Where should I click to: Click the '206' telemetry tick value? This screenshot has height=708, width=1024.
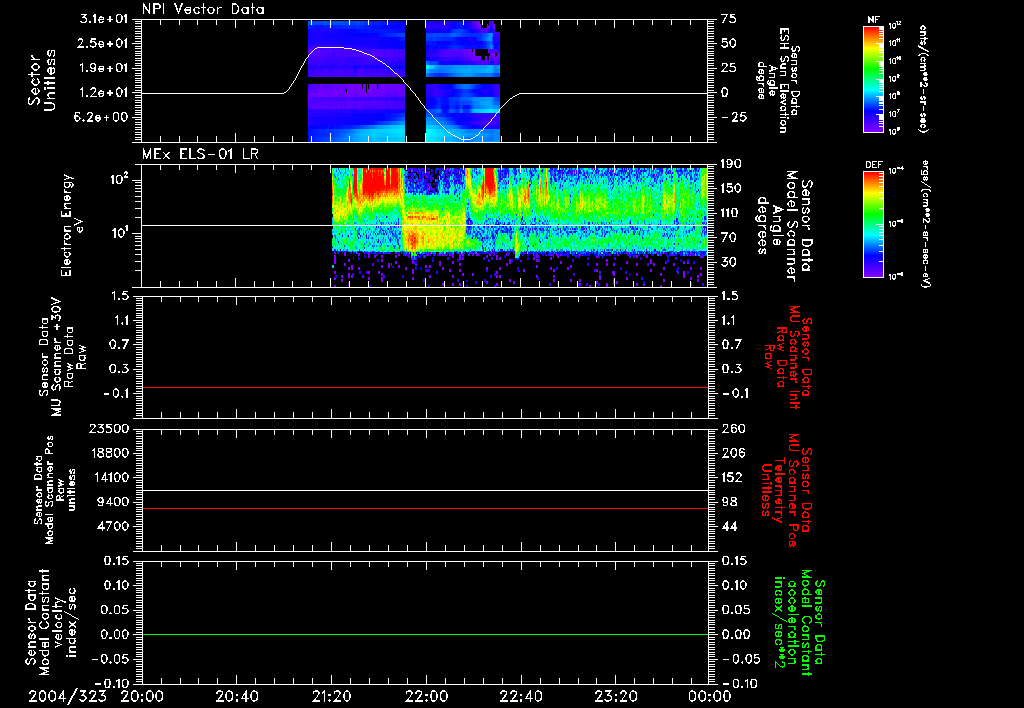pos(732,453)
